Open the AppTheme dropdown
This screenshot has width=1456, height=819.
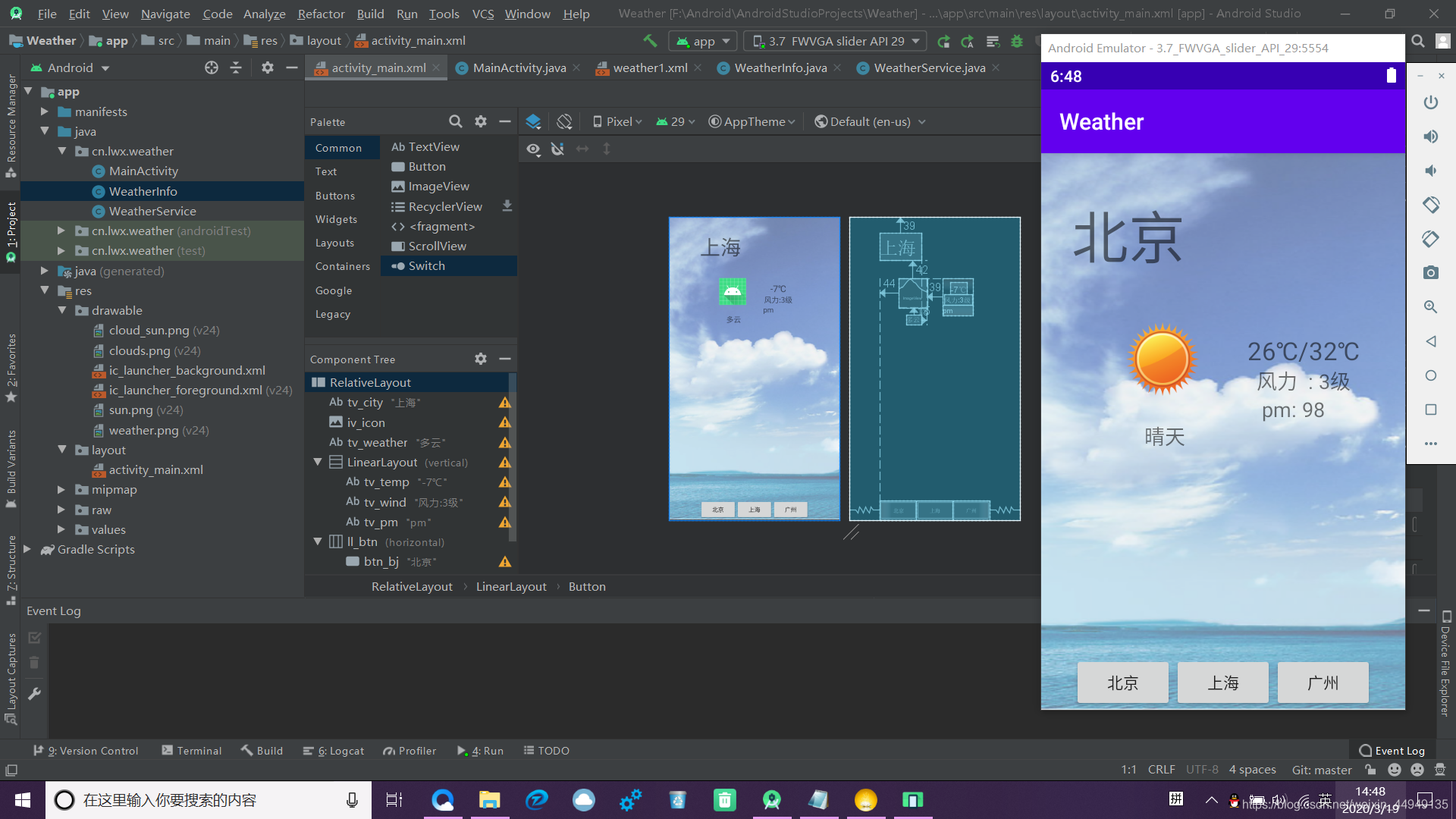tap(752, 121)
